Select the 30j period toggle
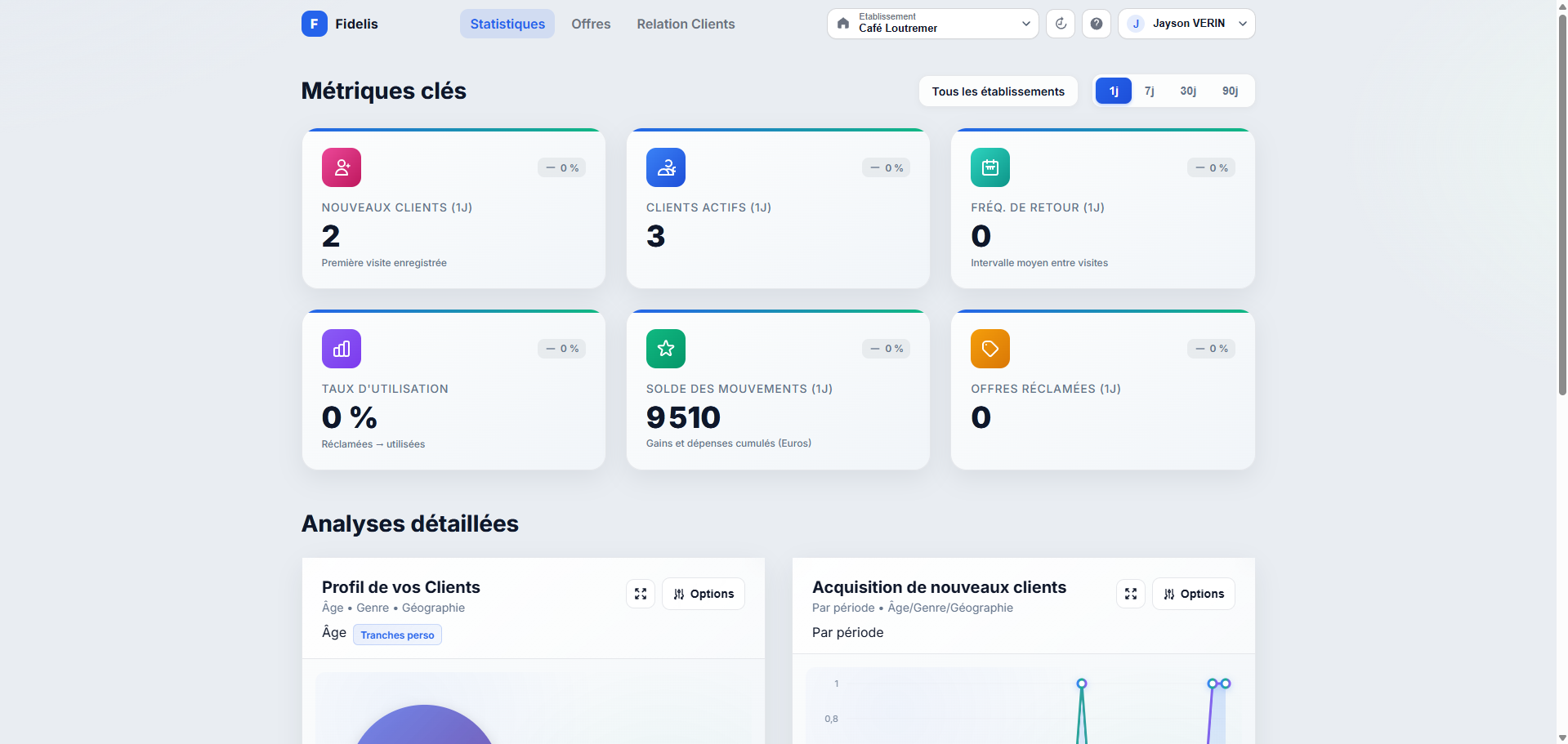Screen dimensions: 1568x744 click(x=1187, y=91)
